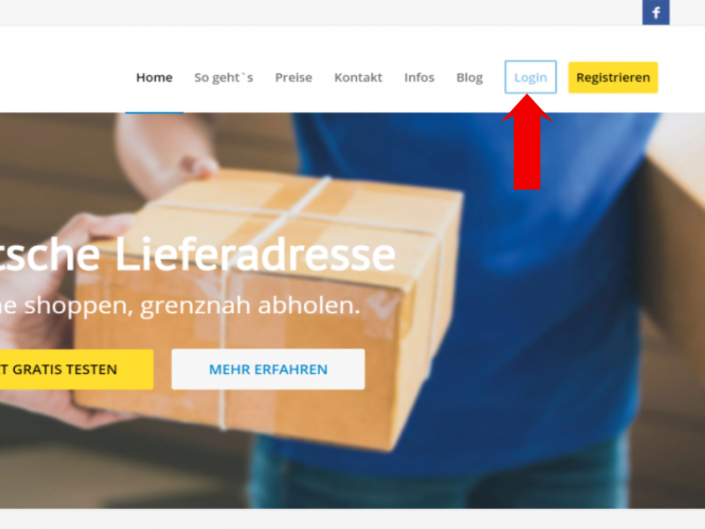
Task: Click the red arrow pointing to Login
Action: pyautogui.click(x=527, y=142)
